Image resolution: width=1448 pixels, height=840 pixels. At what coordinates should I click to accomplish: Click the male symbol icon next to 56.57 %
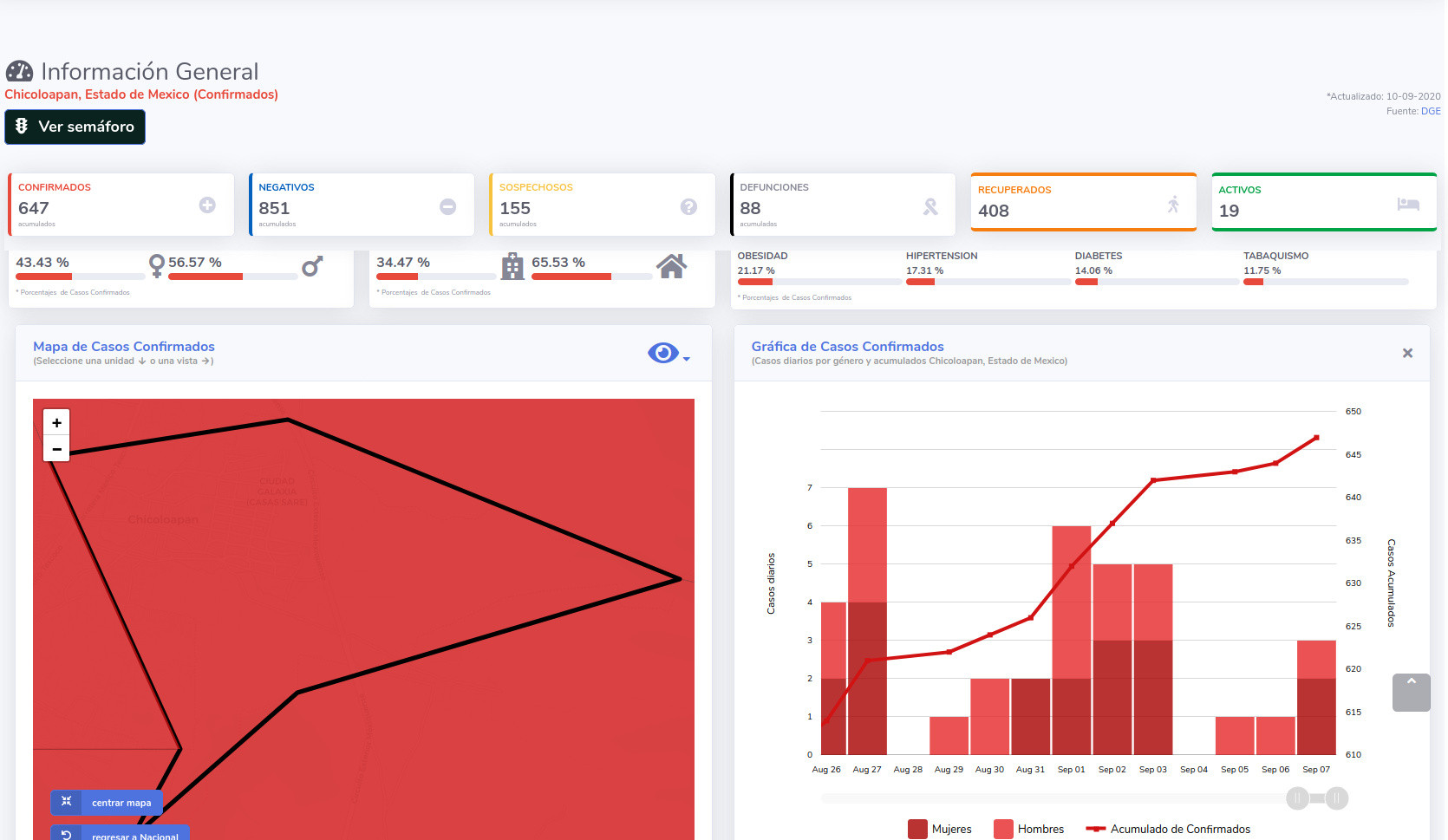click(x=312, y=266)
